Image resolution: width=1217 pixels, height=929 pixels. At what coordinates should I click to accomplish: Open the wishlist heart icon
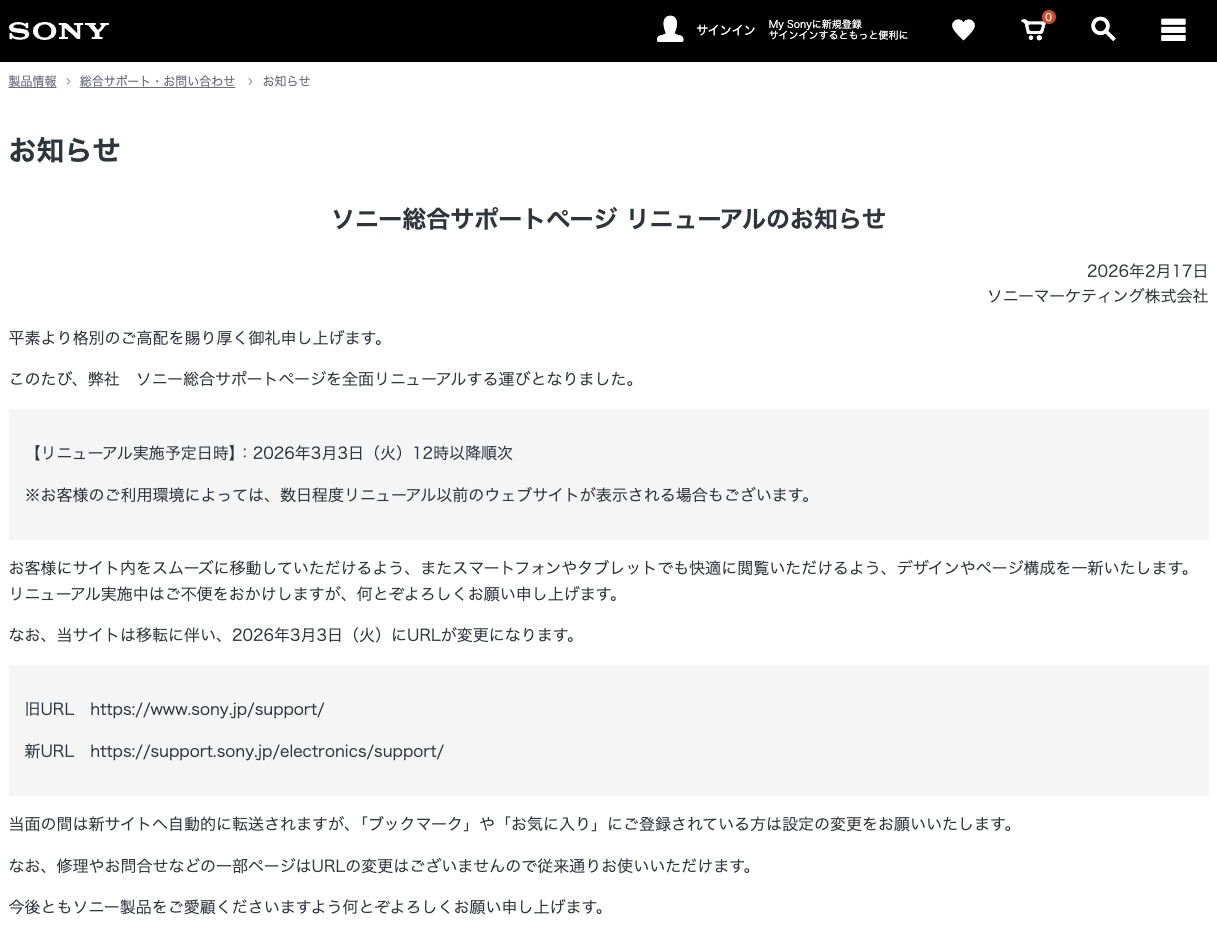tap(963, 30)
